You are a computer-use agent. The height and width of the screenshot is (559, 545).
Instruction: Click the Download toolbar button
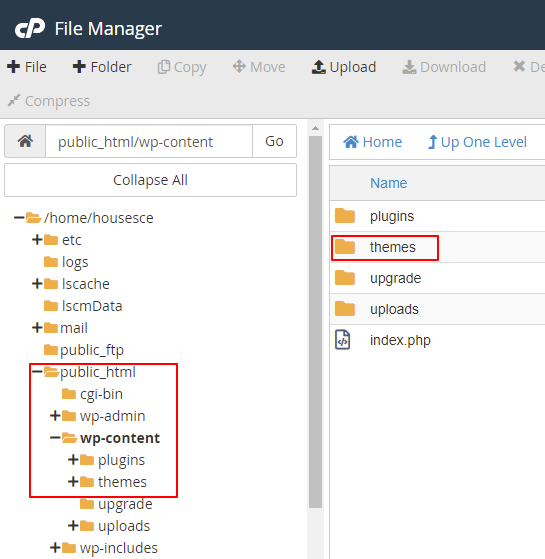444,67
